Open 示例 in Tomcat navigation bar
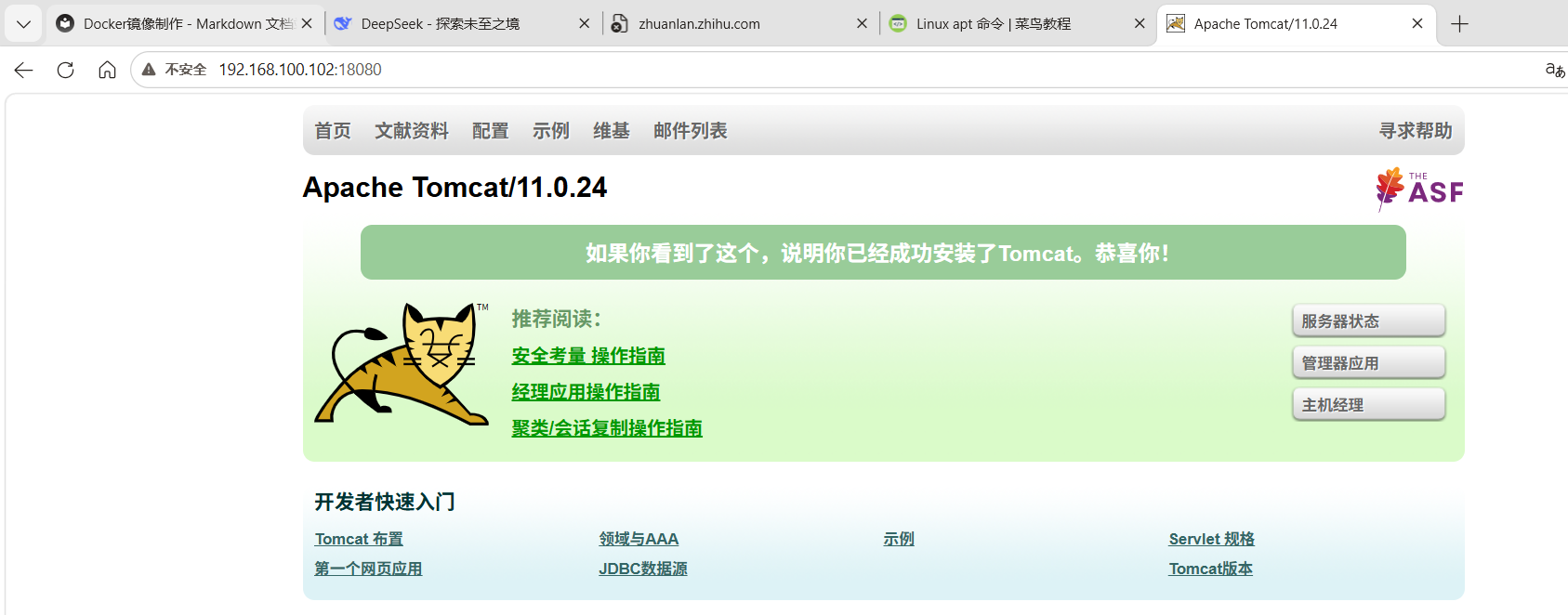 (551, 131)
